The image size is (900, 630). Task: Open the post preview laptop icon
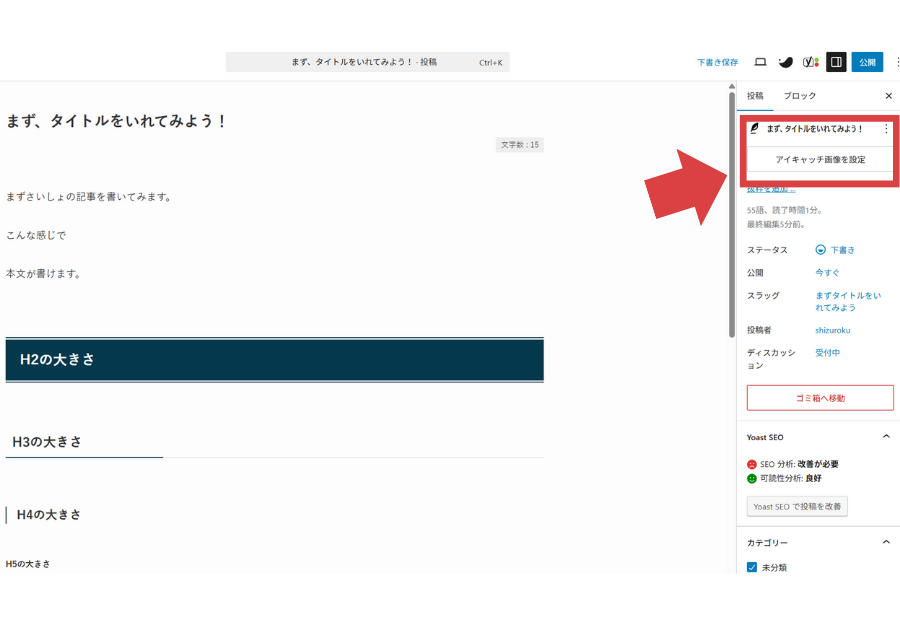pos(761,62)
